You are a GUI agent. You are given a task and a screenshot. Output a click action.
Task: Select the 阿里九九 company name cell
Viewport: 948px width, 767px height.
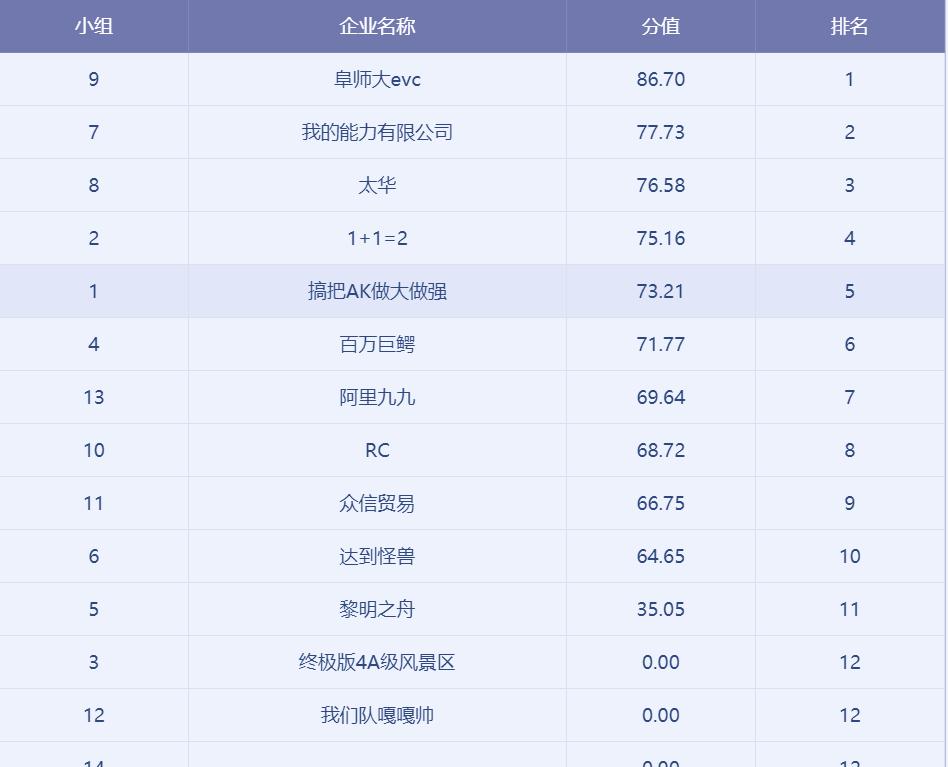point(377,397)
